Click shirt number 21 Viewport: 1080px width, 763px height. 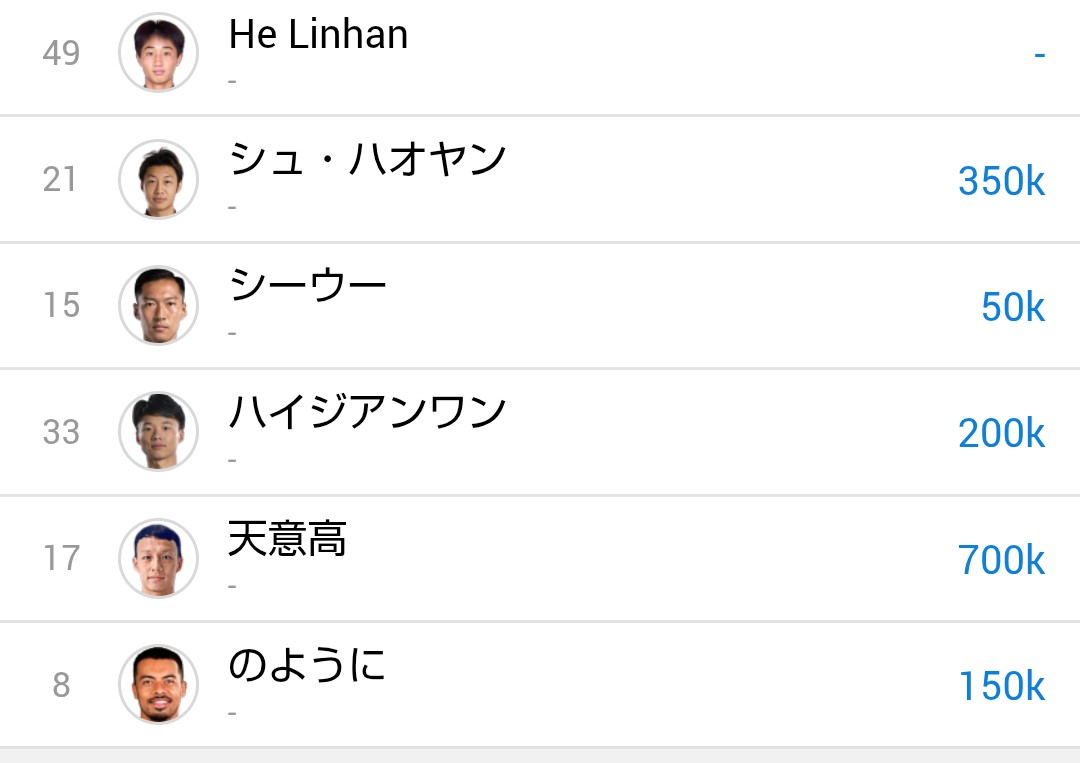(x=60, y=180)
